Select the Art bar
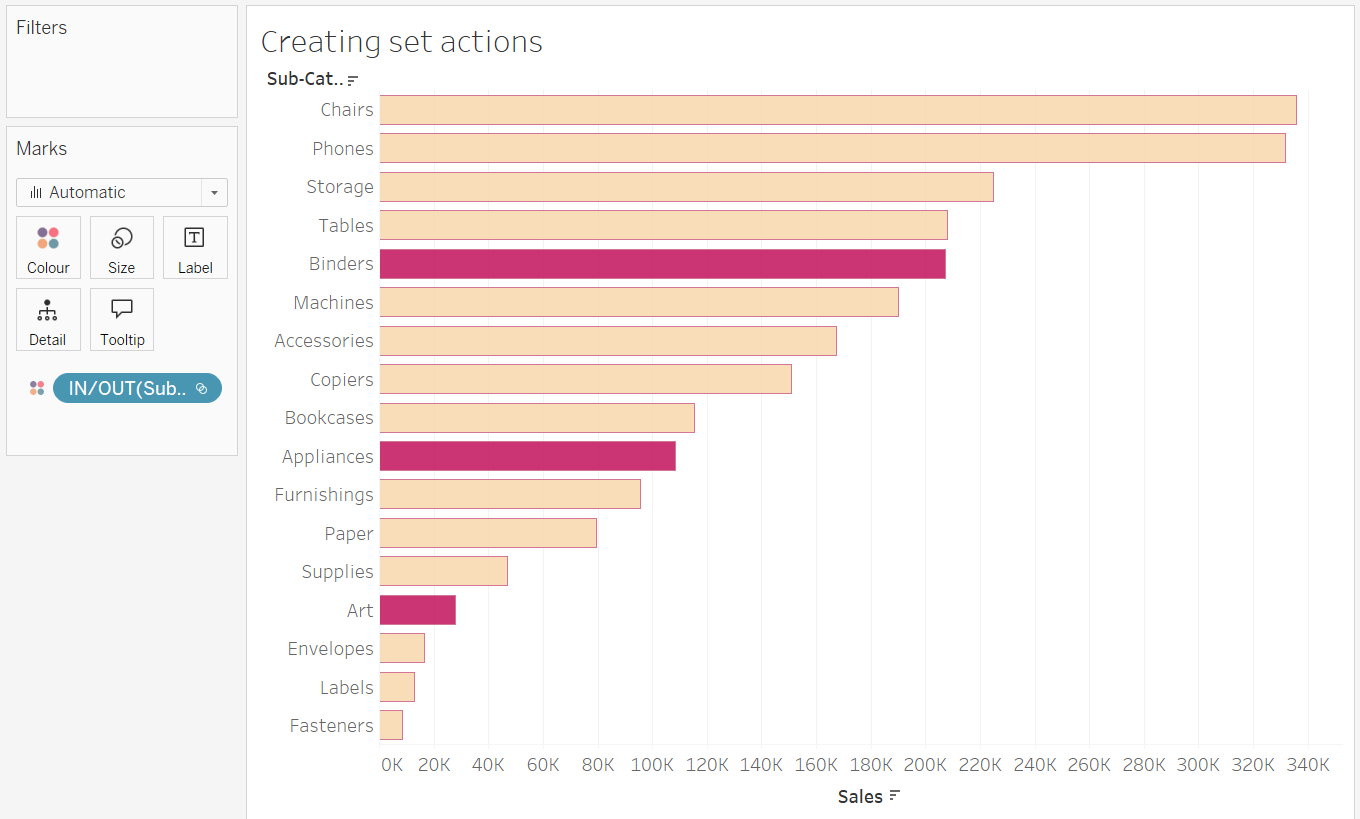1360x819 pixels. pyautogui.click(x=417, y=610)
